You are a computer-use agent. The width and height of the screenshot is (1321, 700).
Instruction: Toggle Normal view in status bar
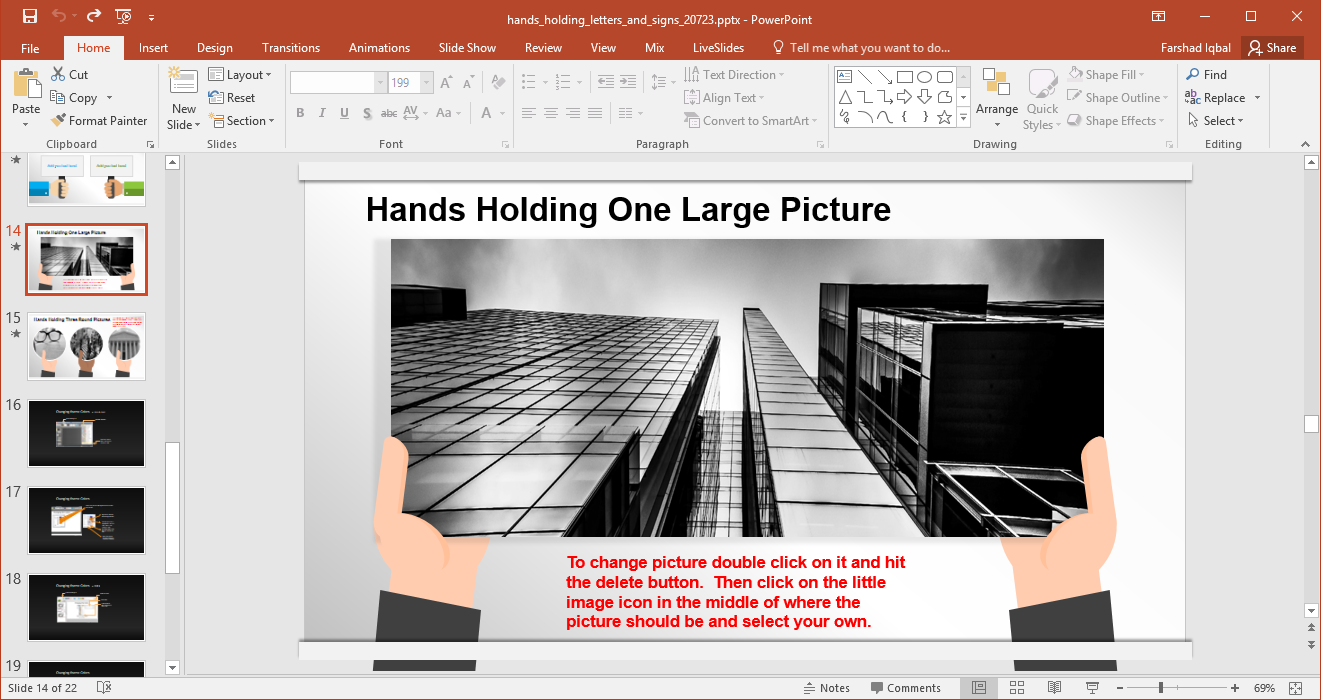(979, 688)
